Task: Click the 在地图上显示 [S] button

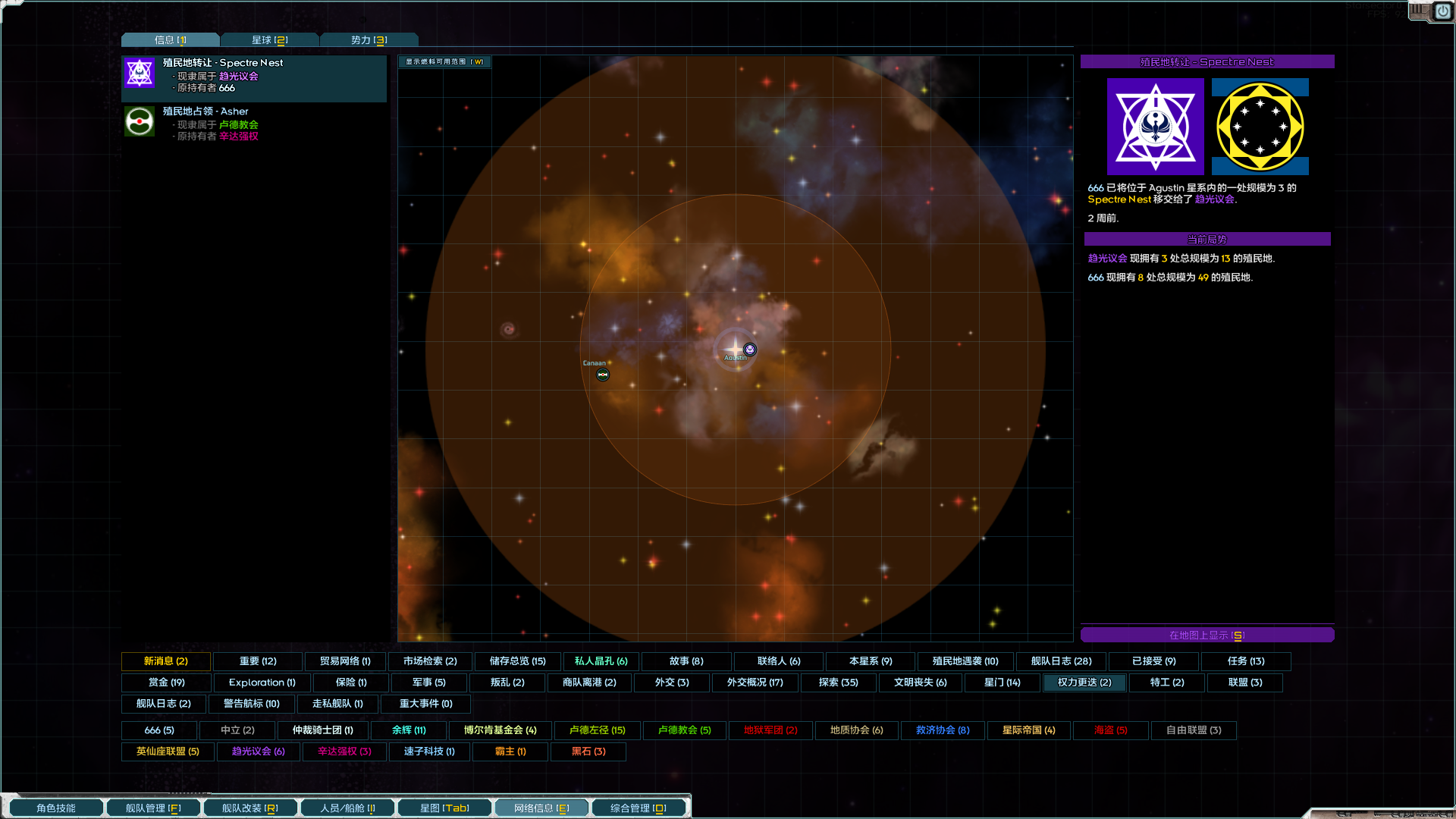Action: (x=1207, y=635)
